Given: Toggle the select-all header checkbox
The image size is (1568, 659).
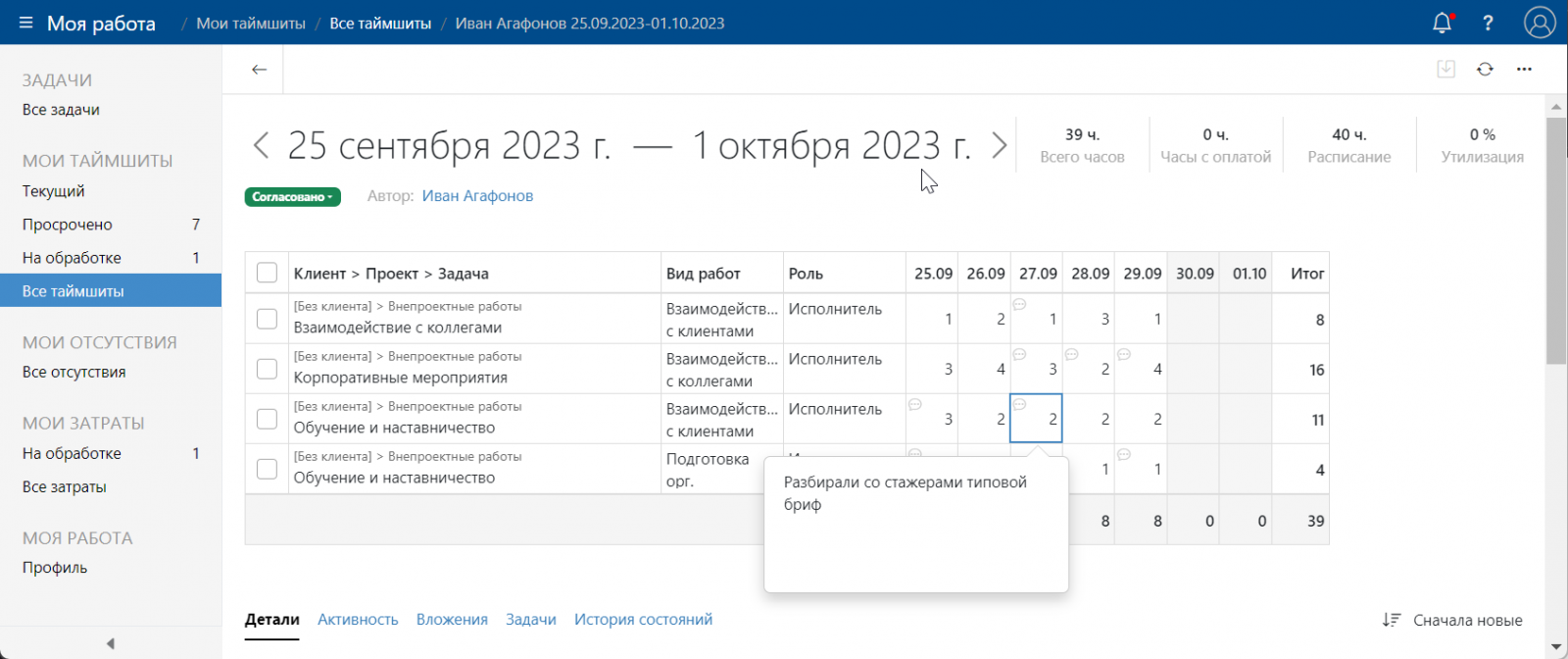Looking at the screenshot, I should coord(267,273).
